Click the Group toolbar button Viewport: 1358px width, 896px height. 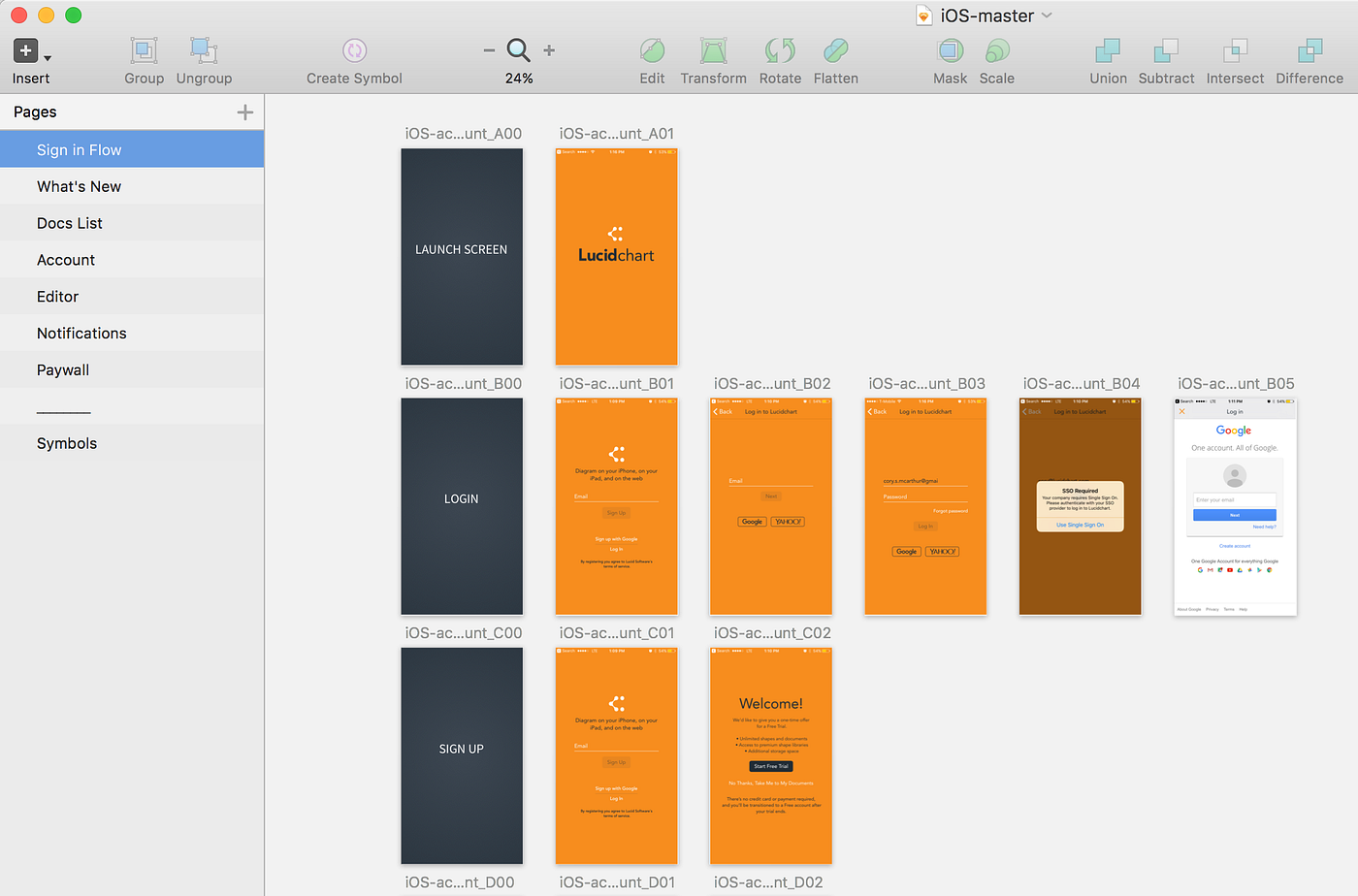point(144,58)
